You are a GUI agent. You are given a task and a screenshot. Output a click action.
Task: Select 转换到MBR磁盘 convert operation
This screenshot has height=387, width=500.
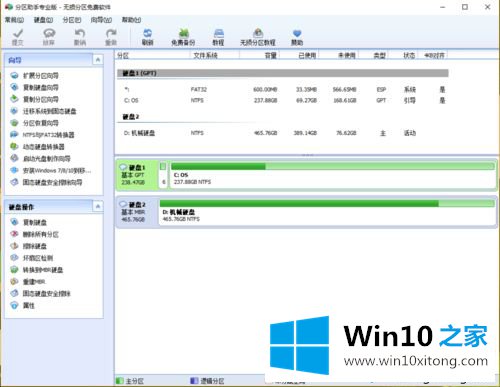37,270
